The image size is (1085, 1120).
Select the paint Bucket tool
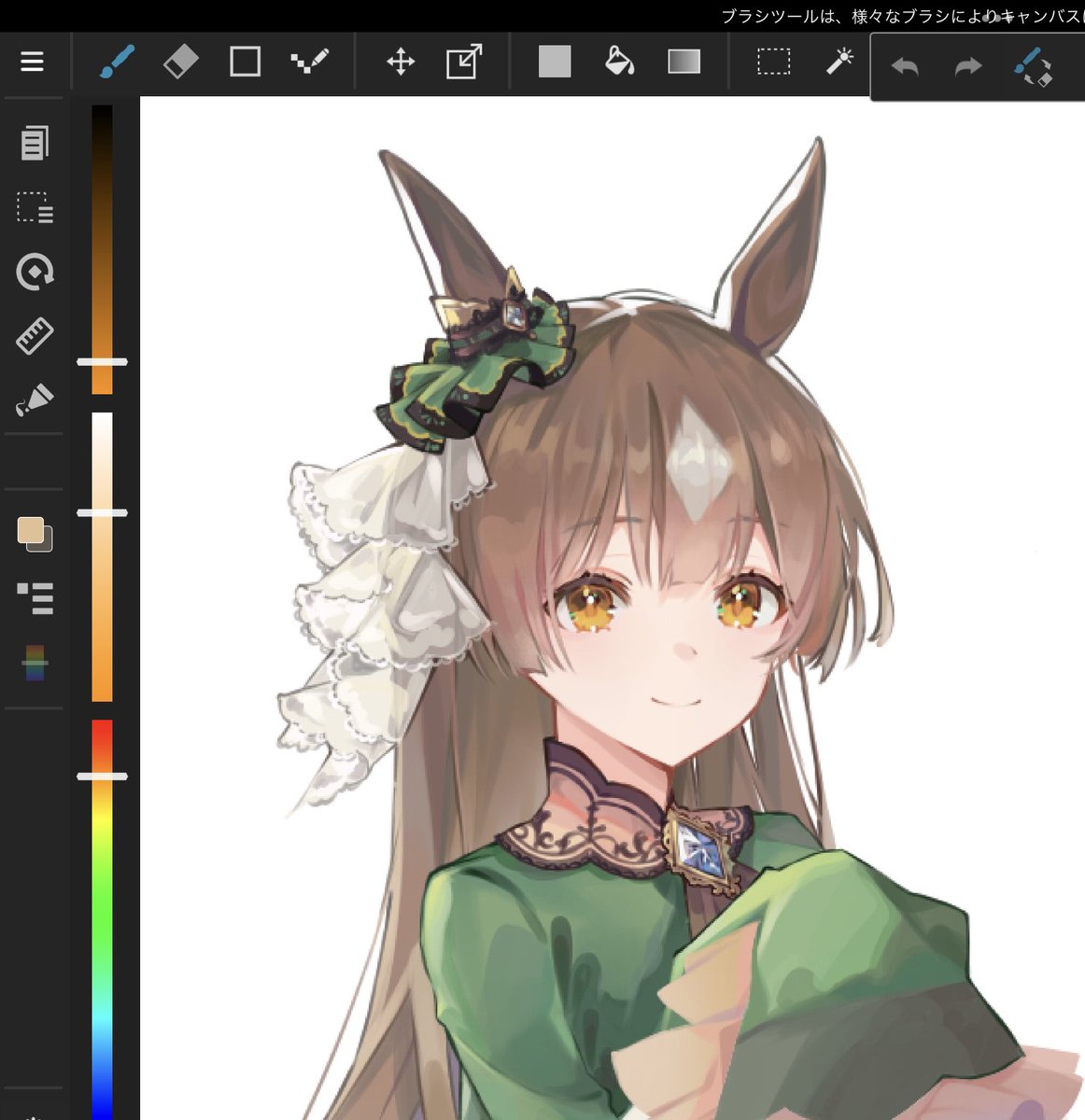[619, 63]
